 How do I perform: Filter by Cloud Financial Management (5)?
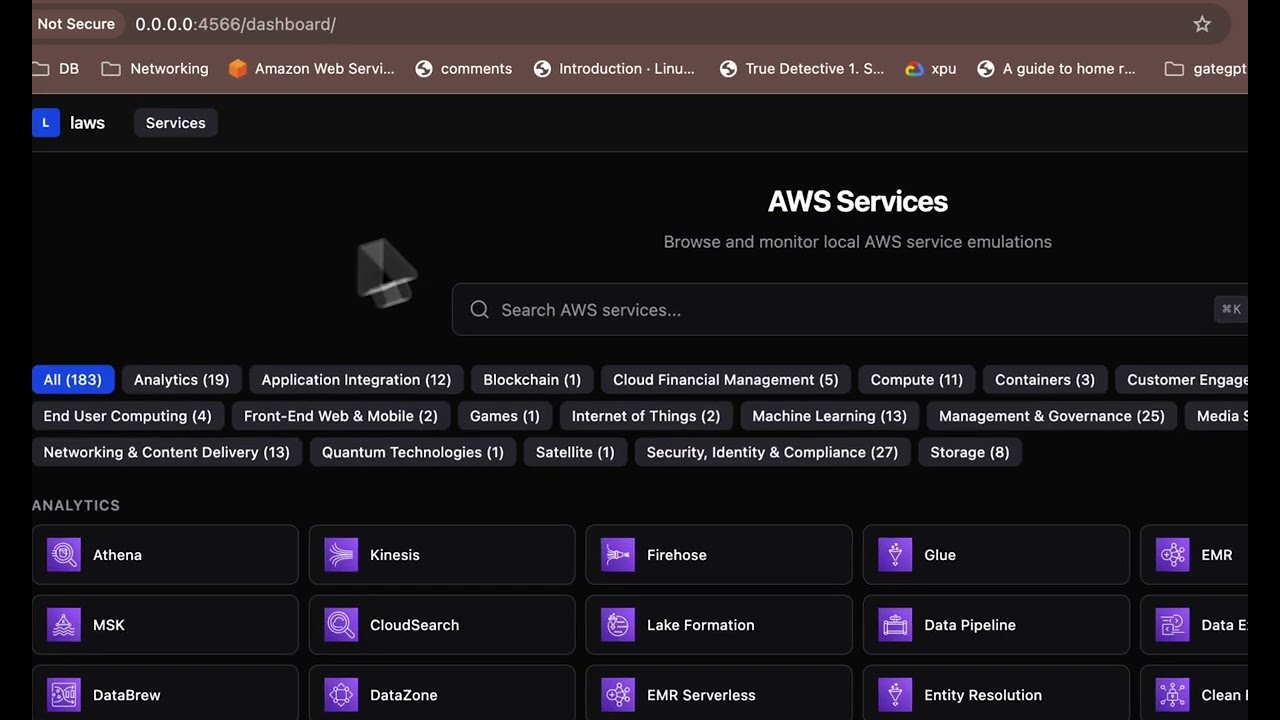pyautogui.click(x=726, y=380)
